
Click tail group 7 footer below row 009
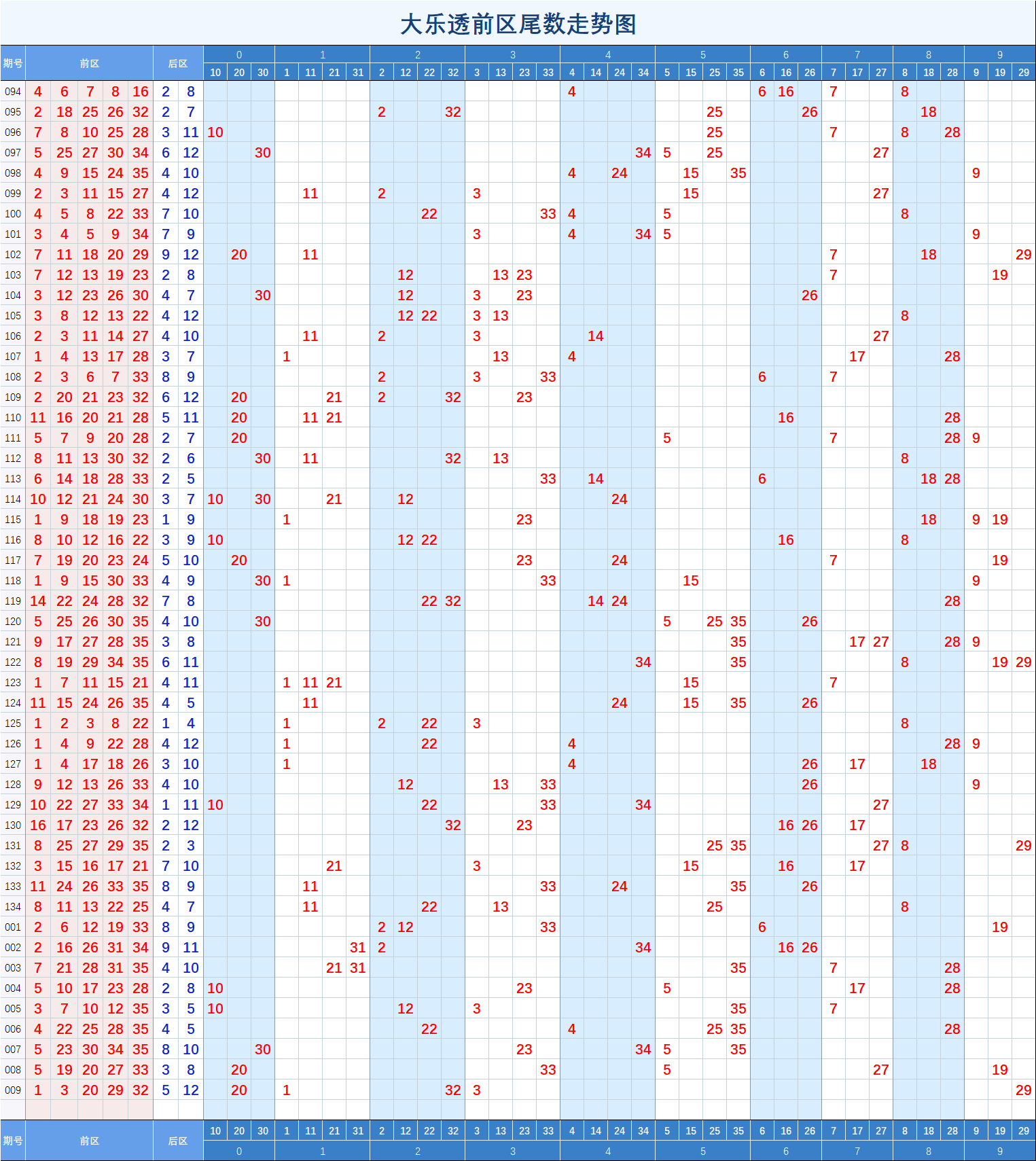tap(857, 1151)
